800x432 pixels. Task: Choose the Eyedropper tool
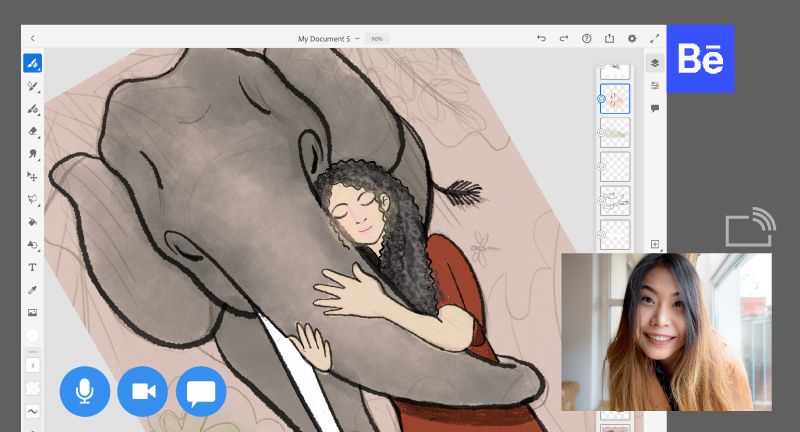pyautogui.click(x=32, y=290)
